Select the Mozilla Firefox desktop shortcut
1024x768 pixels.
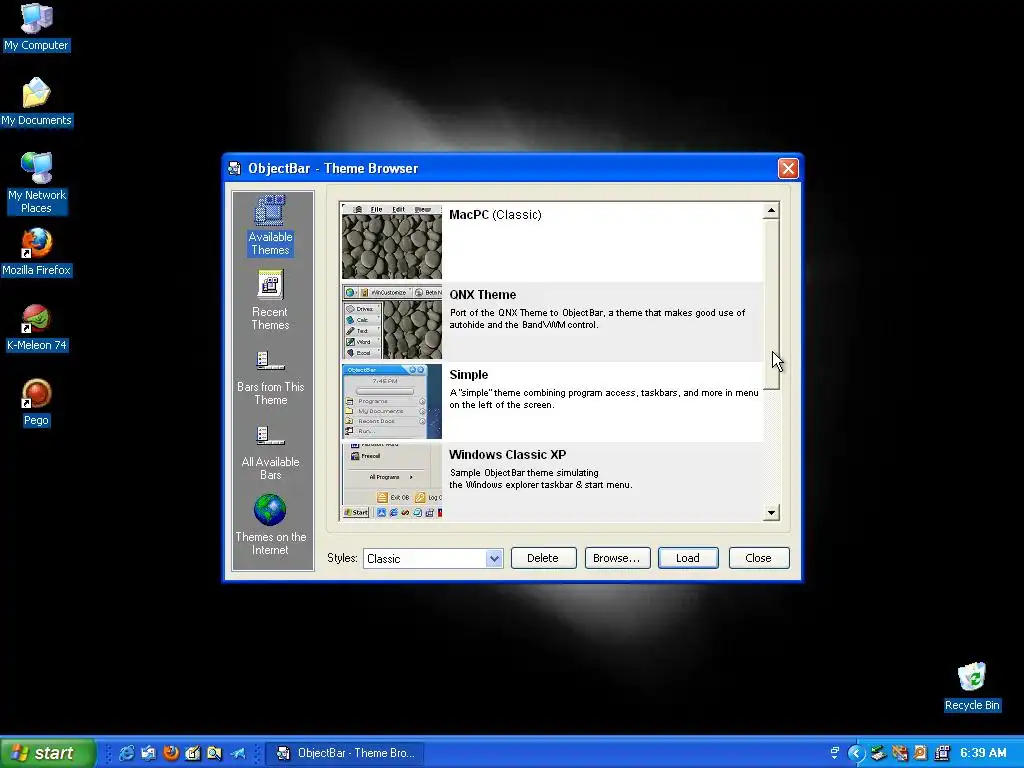click(x=36, y=253)
